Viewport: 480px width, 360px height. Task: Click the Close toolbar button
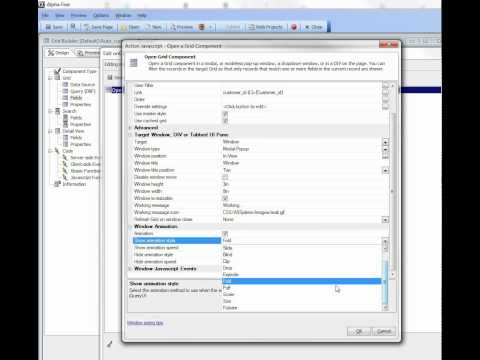[313, 27]
